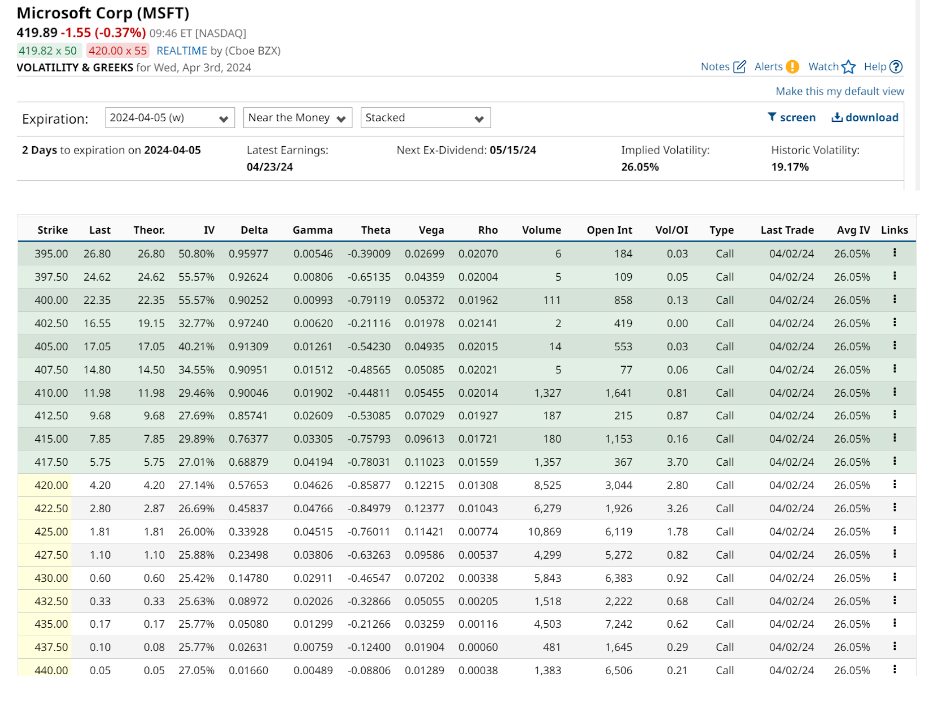Sort table by Open Int column header

tap(609, 230)
